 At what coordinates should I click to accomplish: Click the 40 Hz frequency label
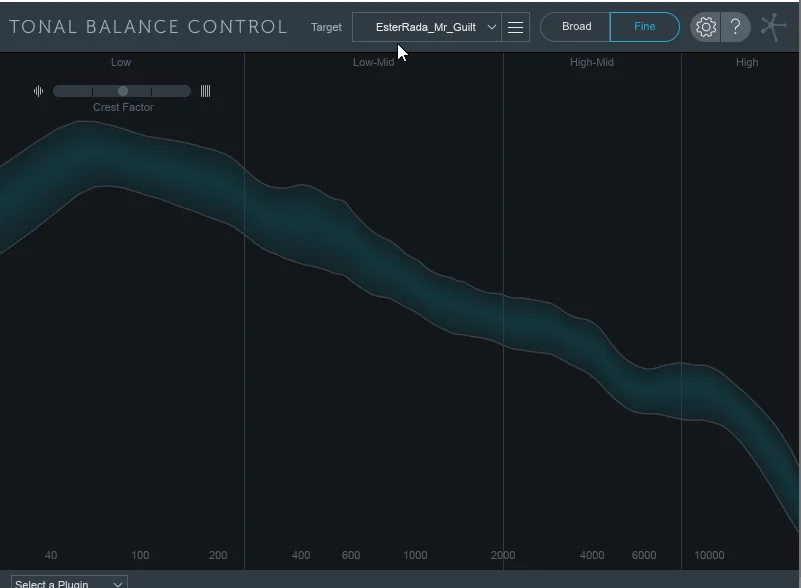tap(51, 555)
